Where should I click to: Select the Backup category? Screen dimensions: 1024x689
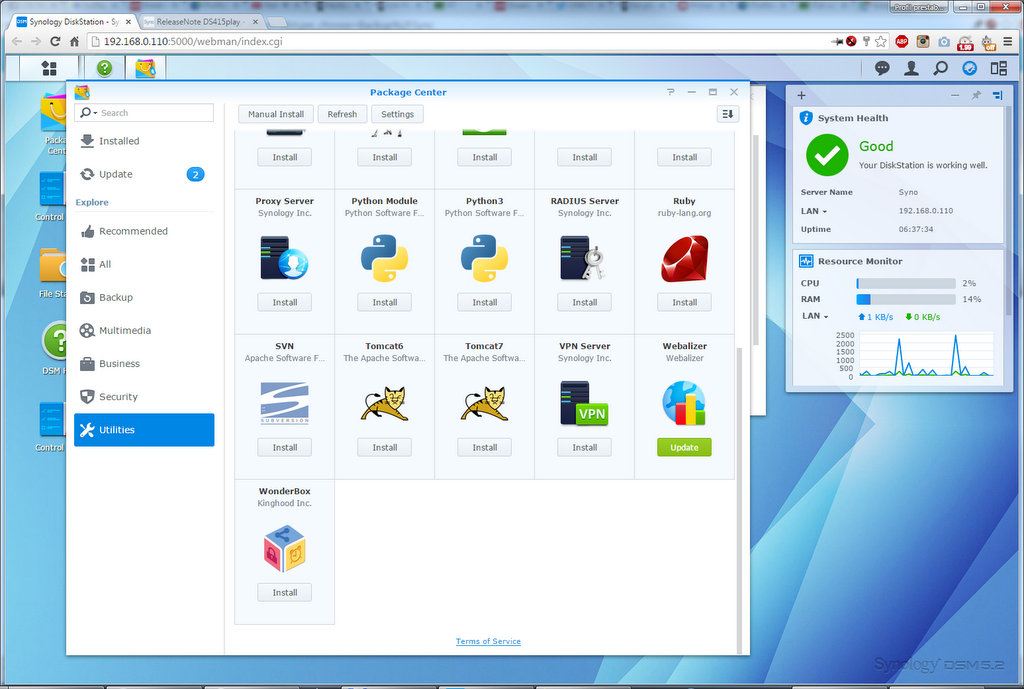click(144, 297)
